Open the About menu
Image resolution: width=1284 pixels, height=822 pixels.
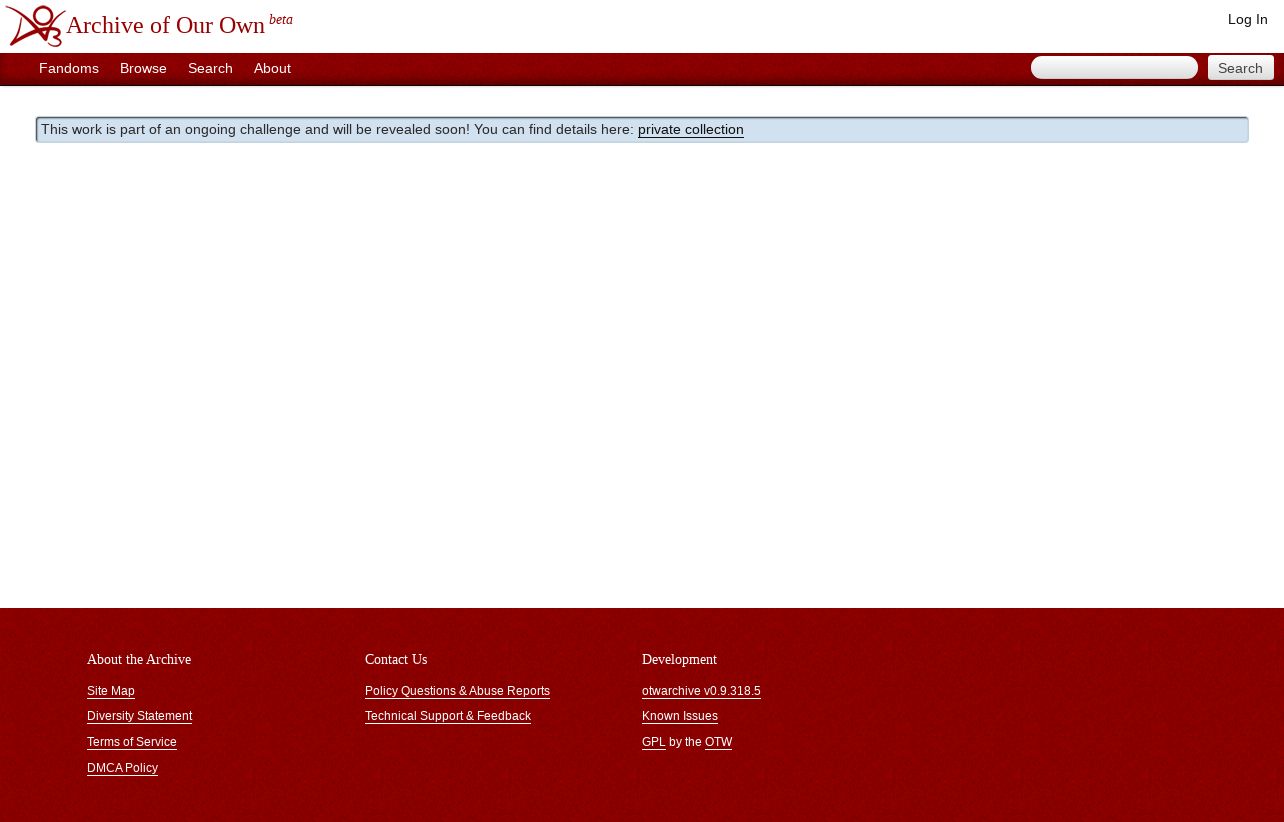(x=272, y=68)
